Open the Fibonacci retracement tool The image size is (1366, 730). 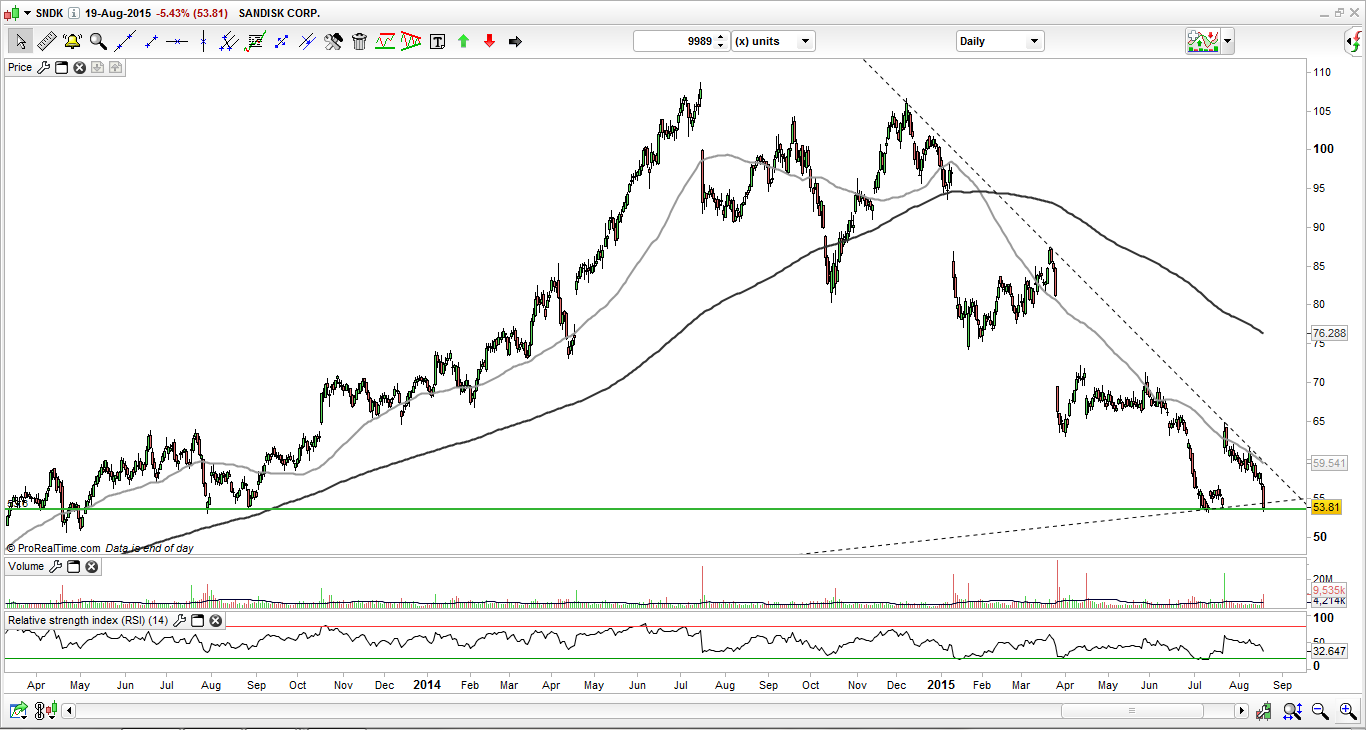255,41
